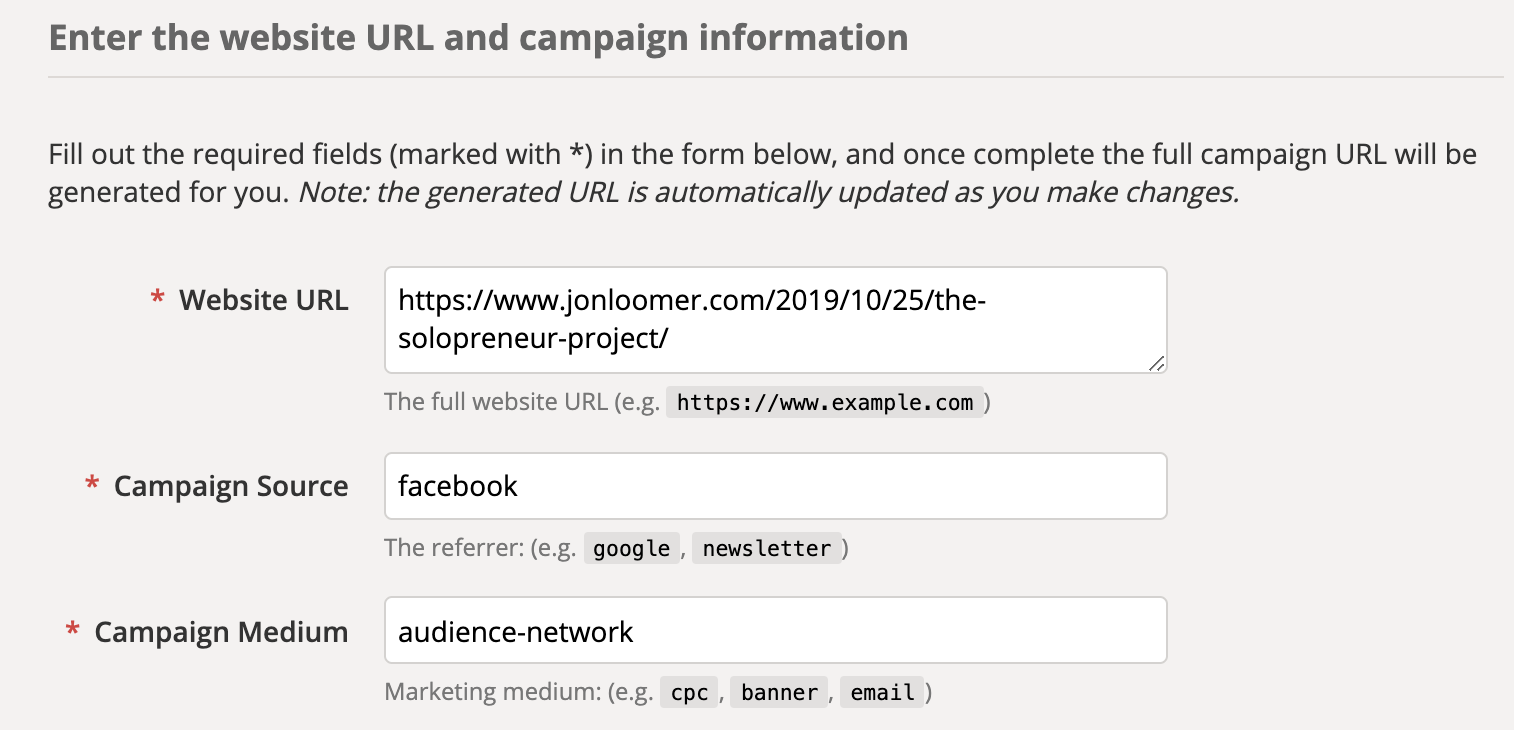The image size is (1514, 730).
Task: Click the banner example chip
Action: click(x=780, y=692)
